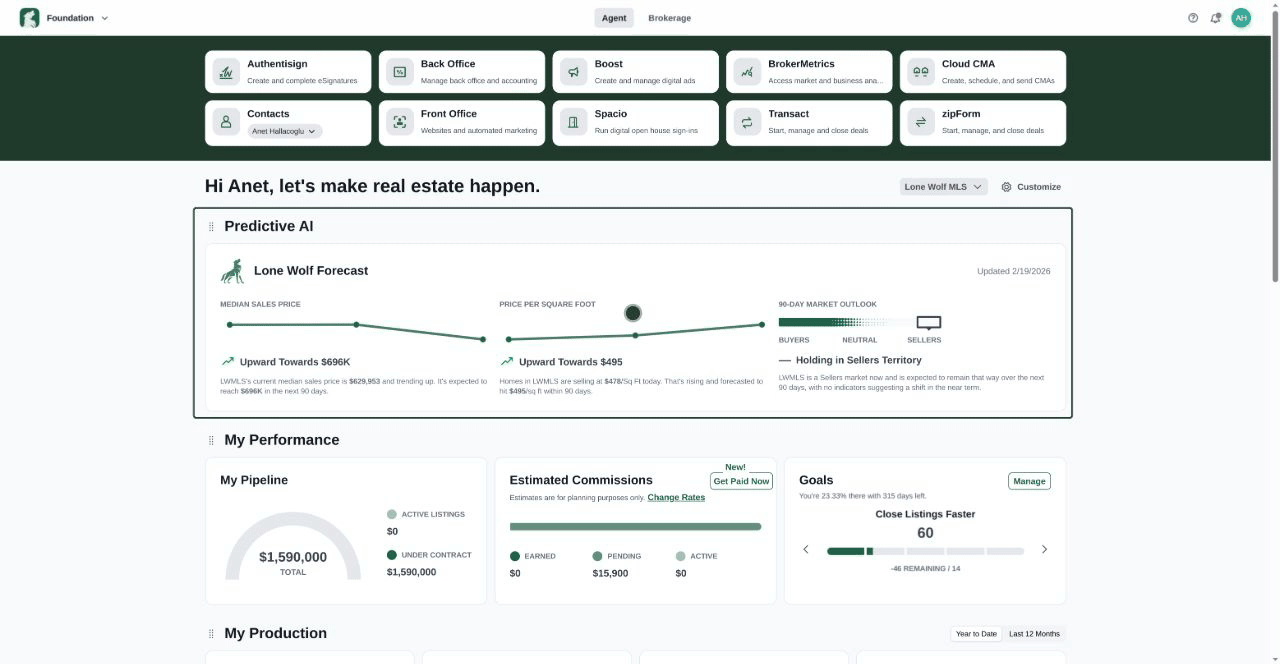
Task: Click the 'Upward Towards $495' text
Action: 571,362
